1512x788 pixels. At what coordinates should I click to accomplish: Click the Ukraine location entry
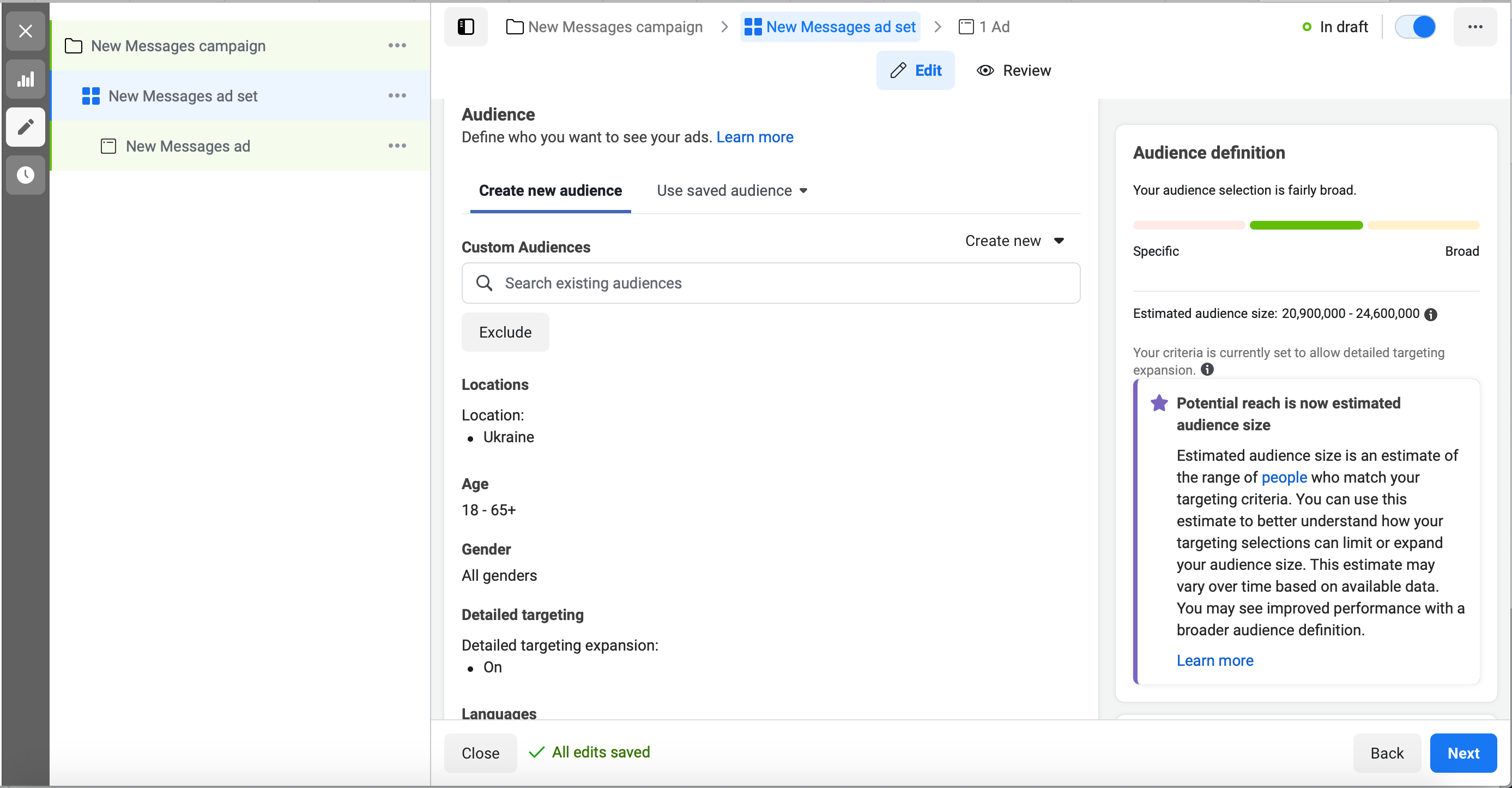(509, 437)
